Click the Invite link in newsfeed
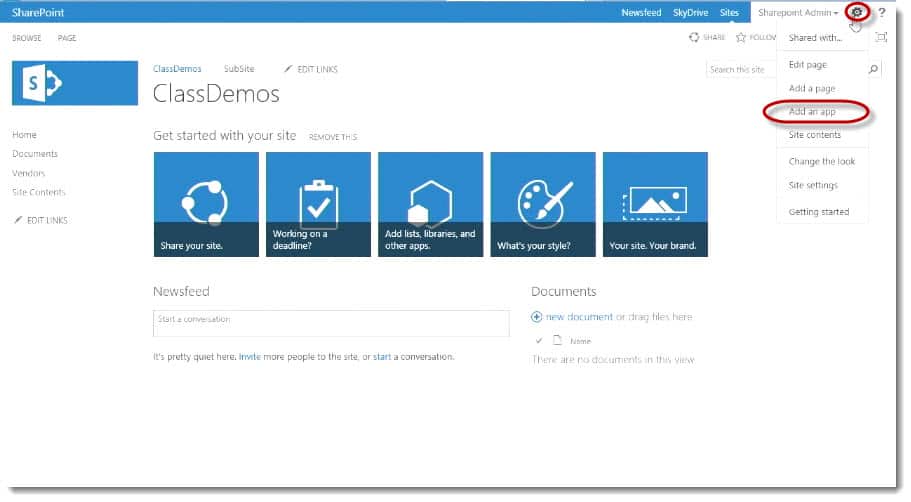Screen dimensions: 911x502 pos(250,357)
